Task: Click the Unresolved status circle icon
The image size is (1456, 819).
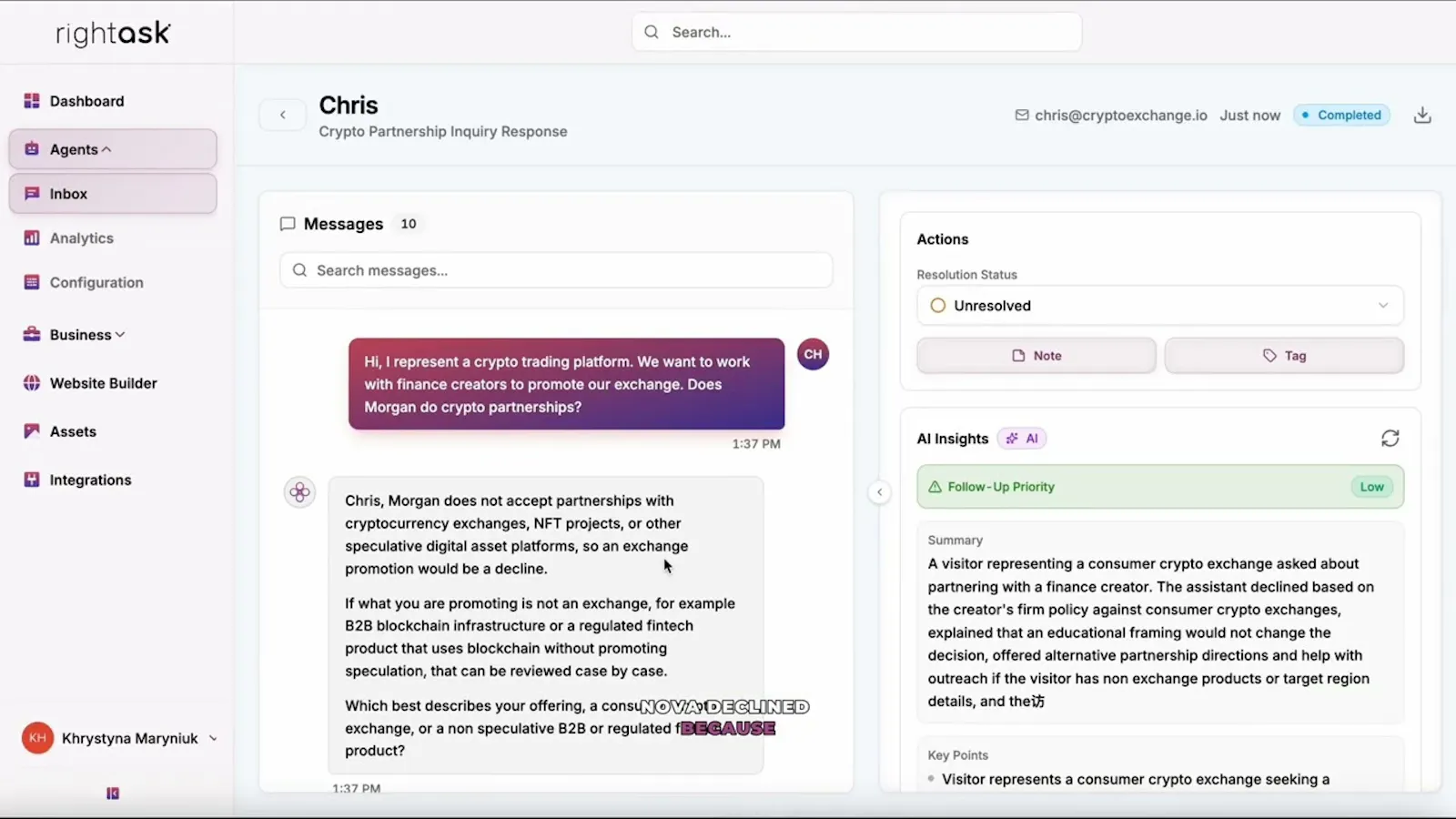Action: [x=938, y=306]
